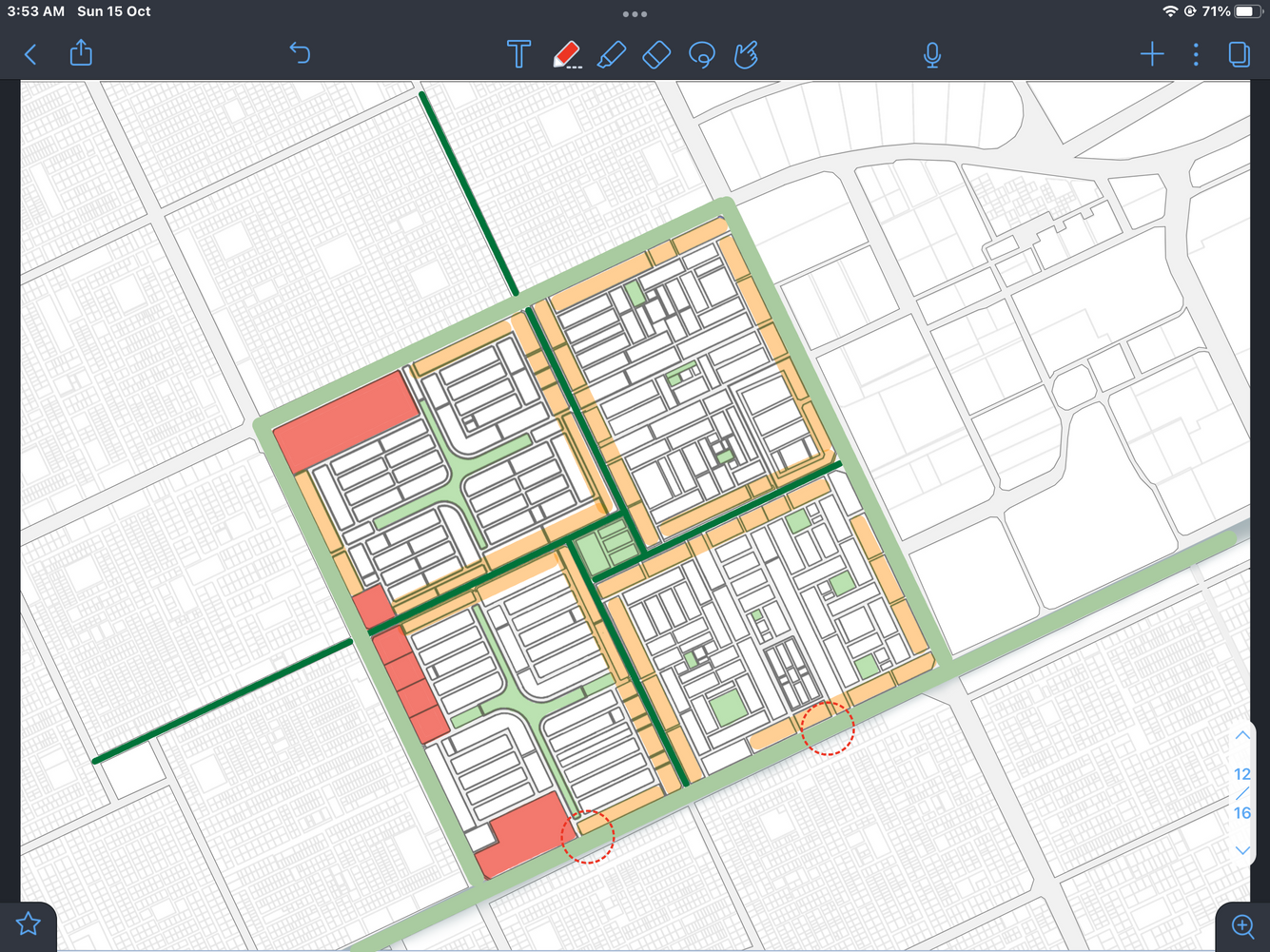Go to the previous page with up chevron

click(x=1242, y=736)
